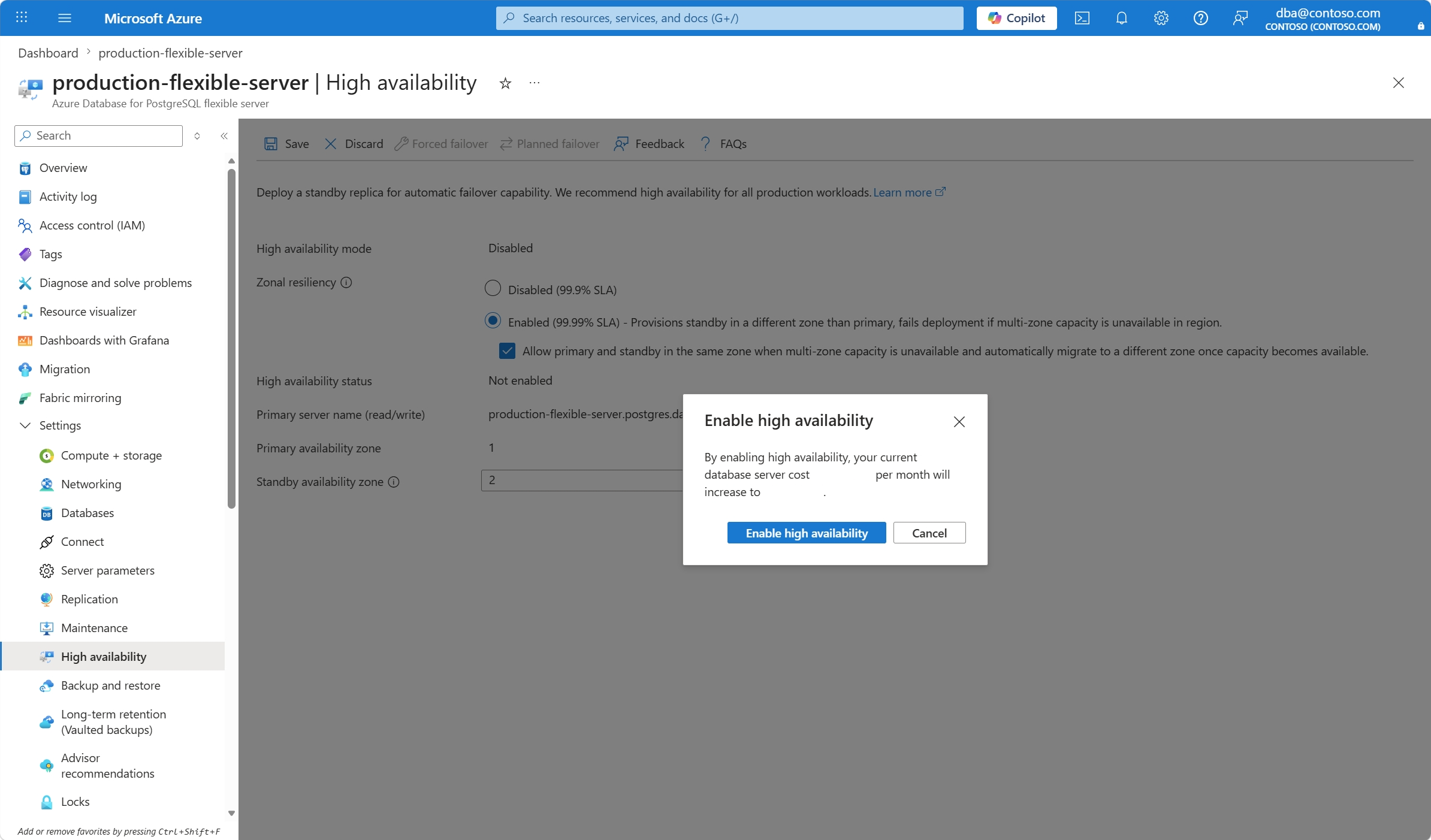Close the Enable high availability dialog
The width and height of the screenshot is (1431, 840).
[x=959, y=422]
